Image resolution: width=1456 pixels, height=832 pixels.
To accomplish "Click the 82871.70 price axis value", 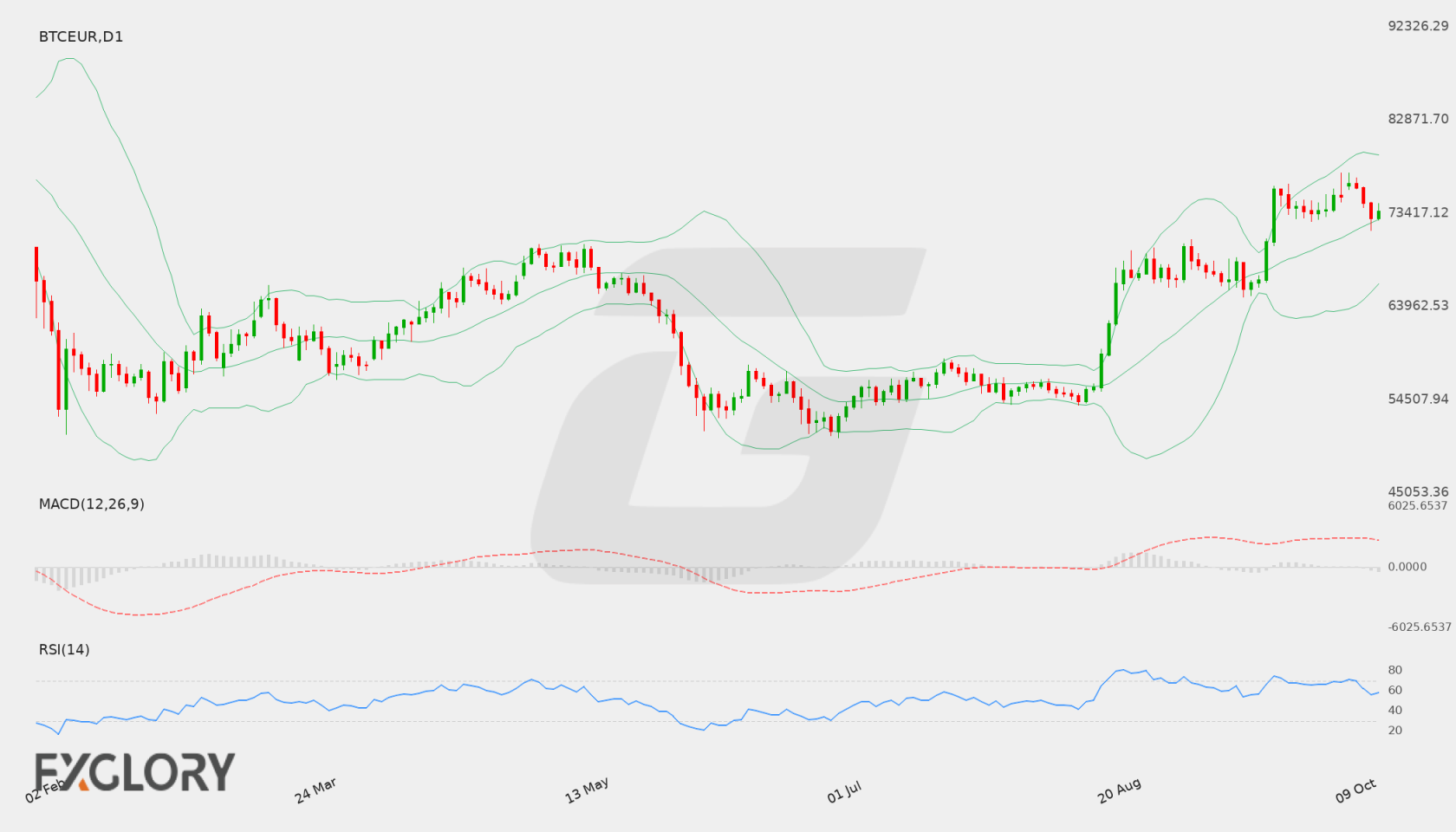I will (x=1418, y=119).
